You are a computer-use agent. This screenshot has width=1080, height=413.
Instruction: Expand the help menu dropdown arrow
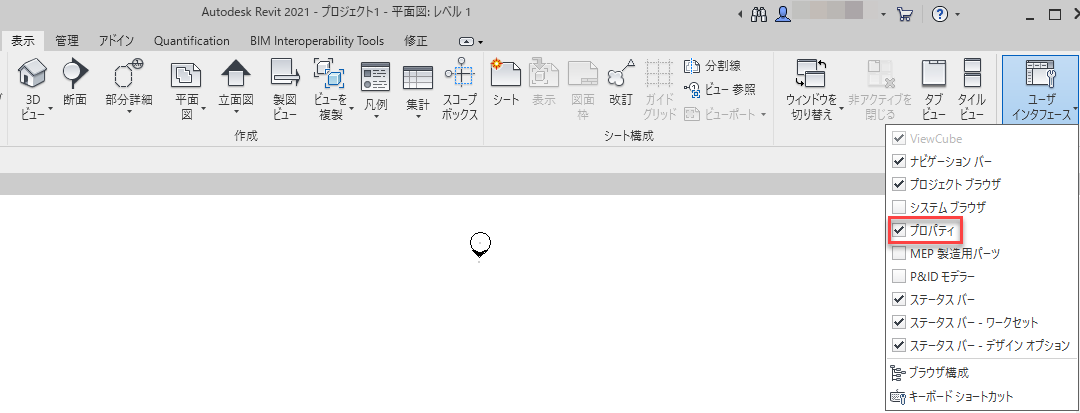(957, 14)
